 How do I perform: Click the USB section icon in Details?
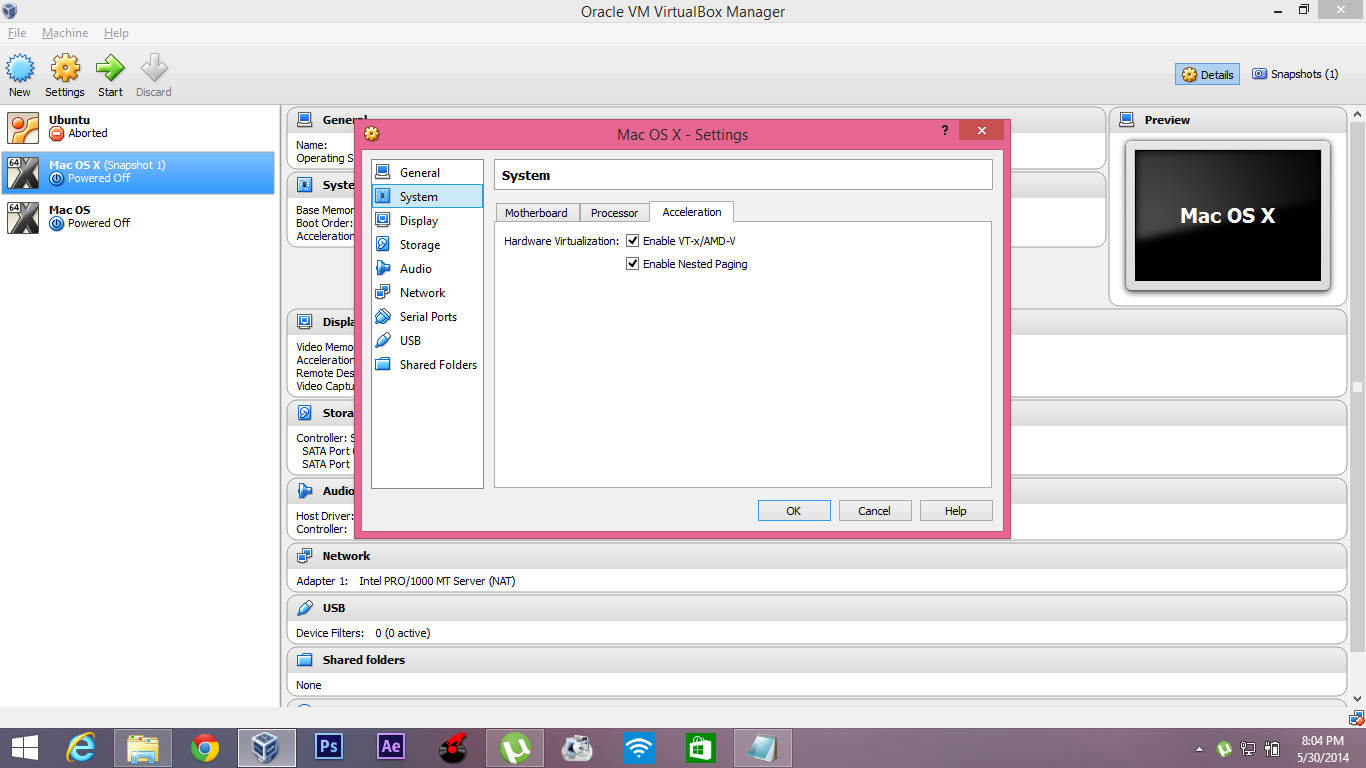point(305,608)
